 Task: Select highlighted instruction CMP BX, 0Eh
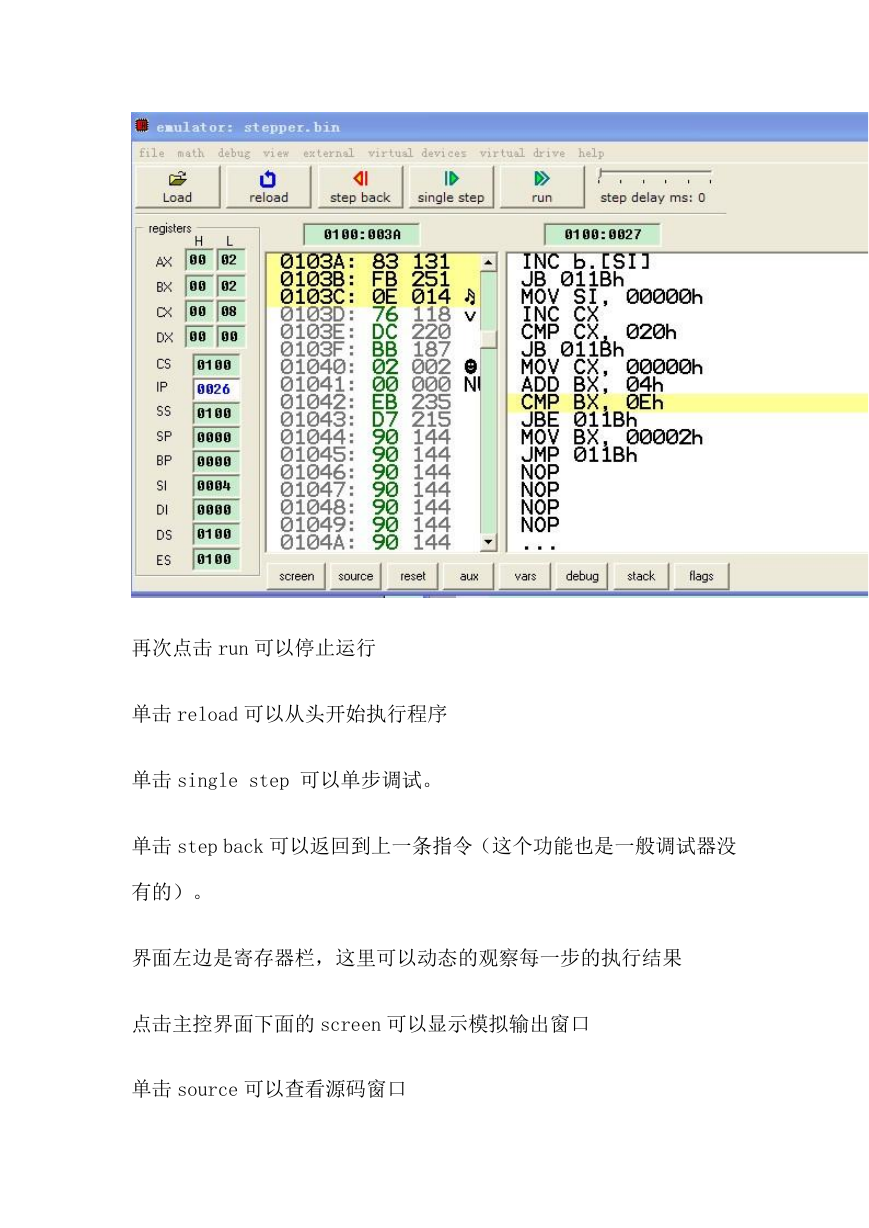point(688,402)
